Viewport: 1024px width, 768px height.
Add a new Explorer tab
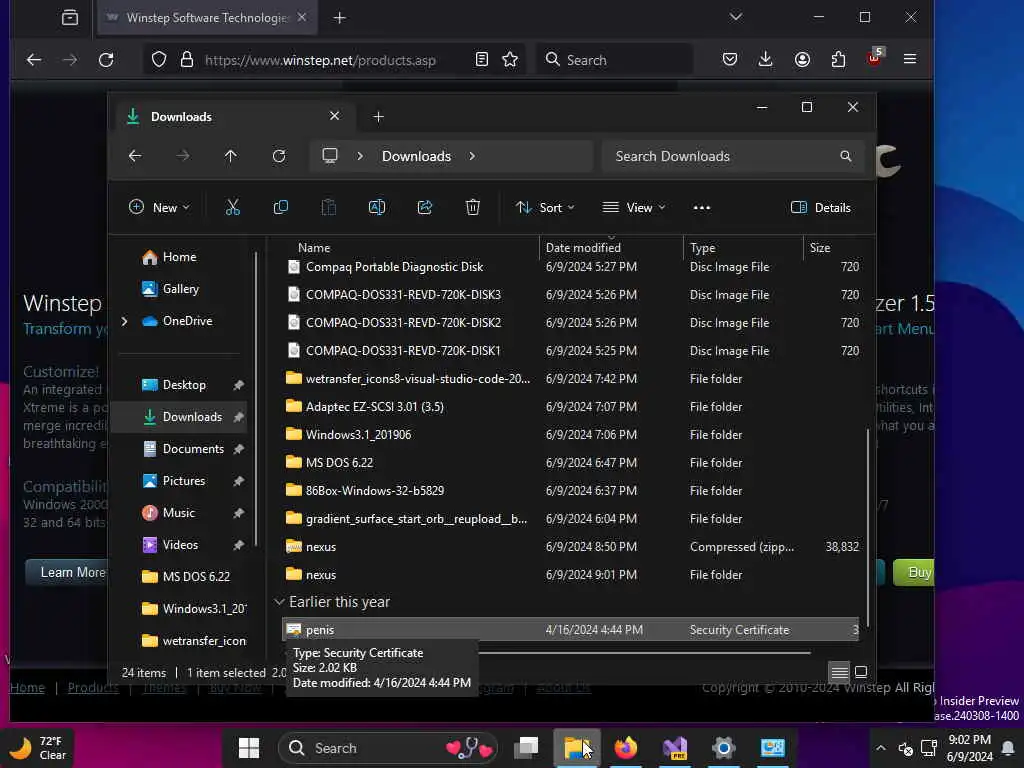tap(378, 117)
